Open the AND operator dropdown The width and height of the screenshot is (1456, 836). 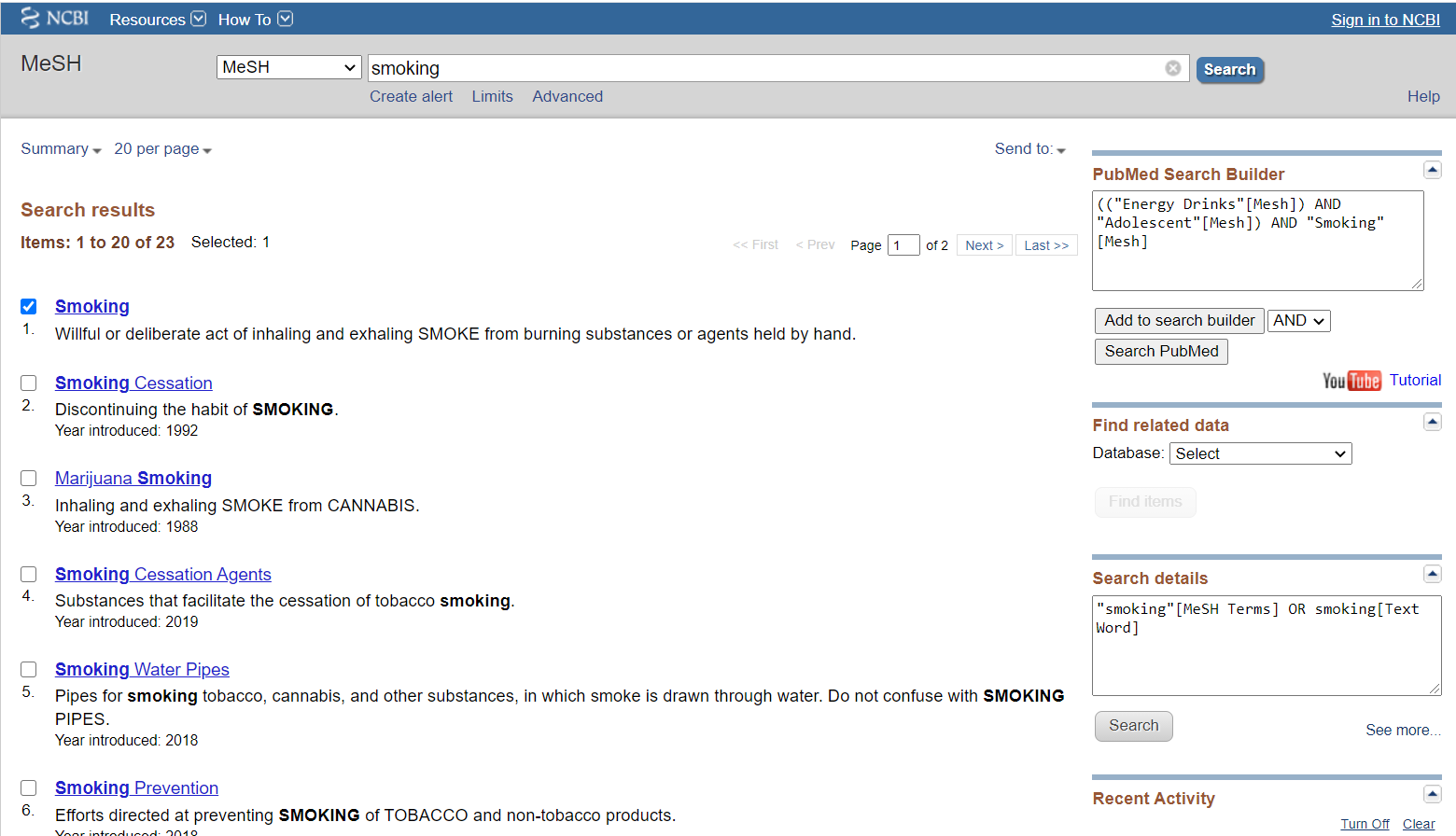pyautogui.click(x=1298, y=321)
